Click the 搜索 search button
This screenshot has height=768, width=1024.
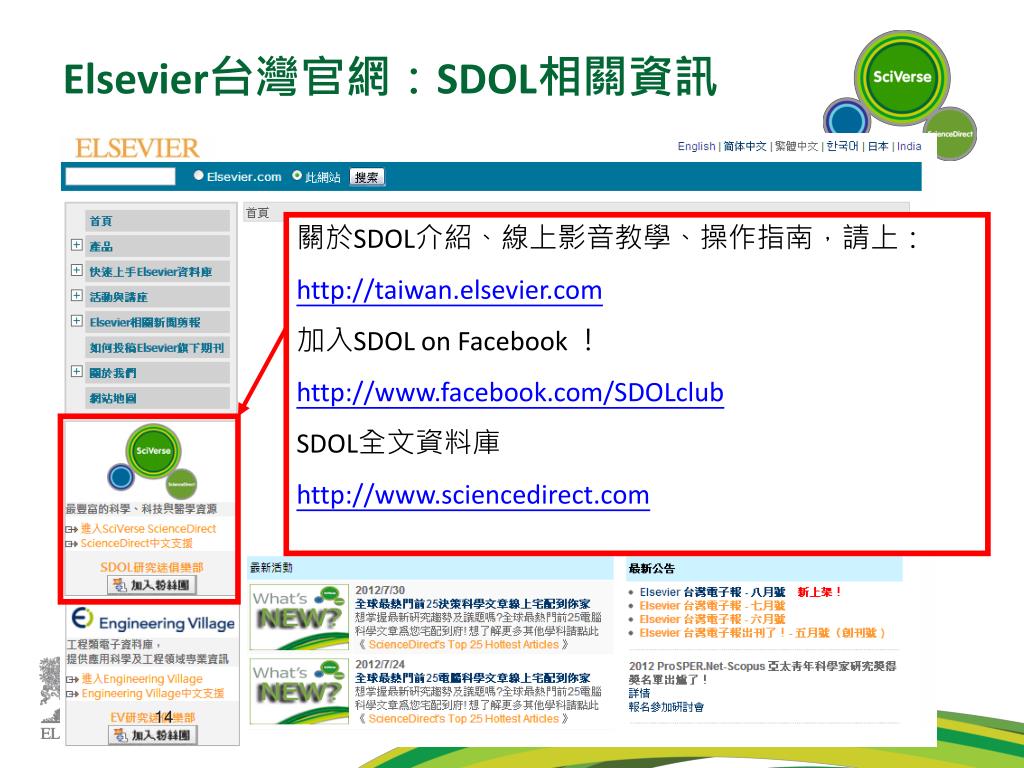tap(367, 177)
